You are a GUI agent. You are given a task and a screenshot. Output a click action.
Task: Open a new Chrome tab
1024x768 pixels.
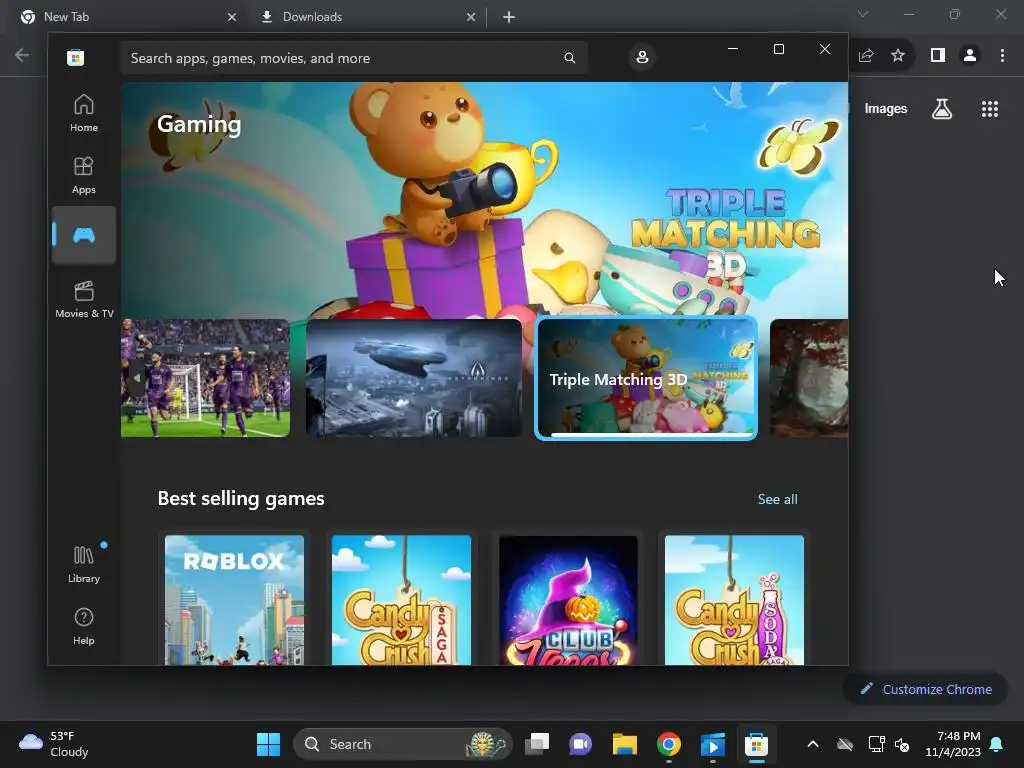(509, 17)
